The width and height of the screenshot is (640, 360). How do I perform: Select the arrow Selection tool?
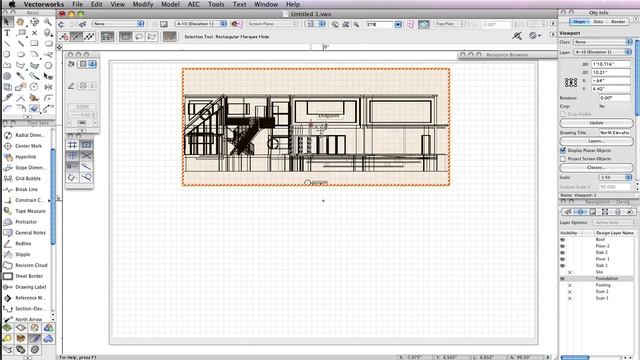7,22
